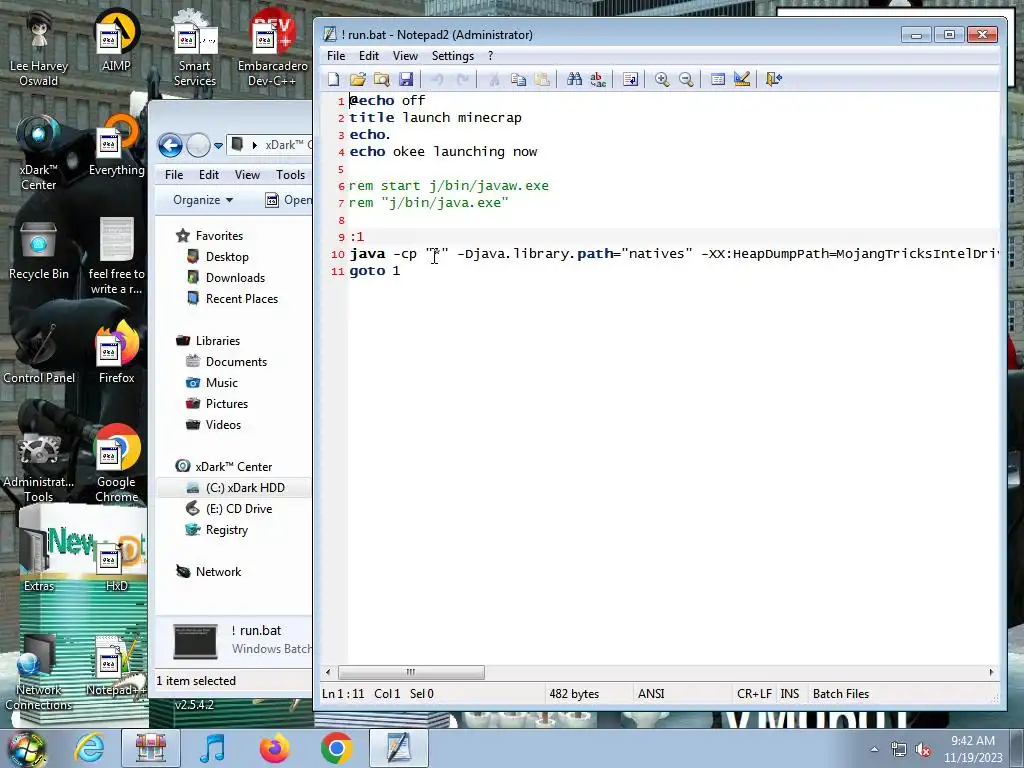Open Explorer's File menu
Image resolution: width=1024 pixels, height=768 pixels.
point(174,174)
